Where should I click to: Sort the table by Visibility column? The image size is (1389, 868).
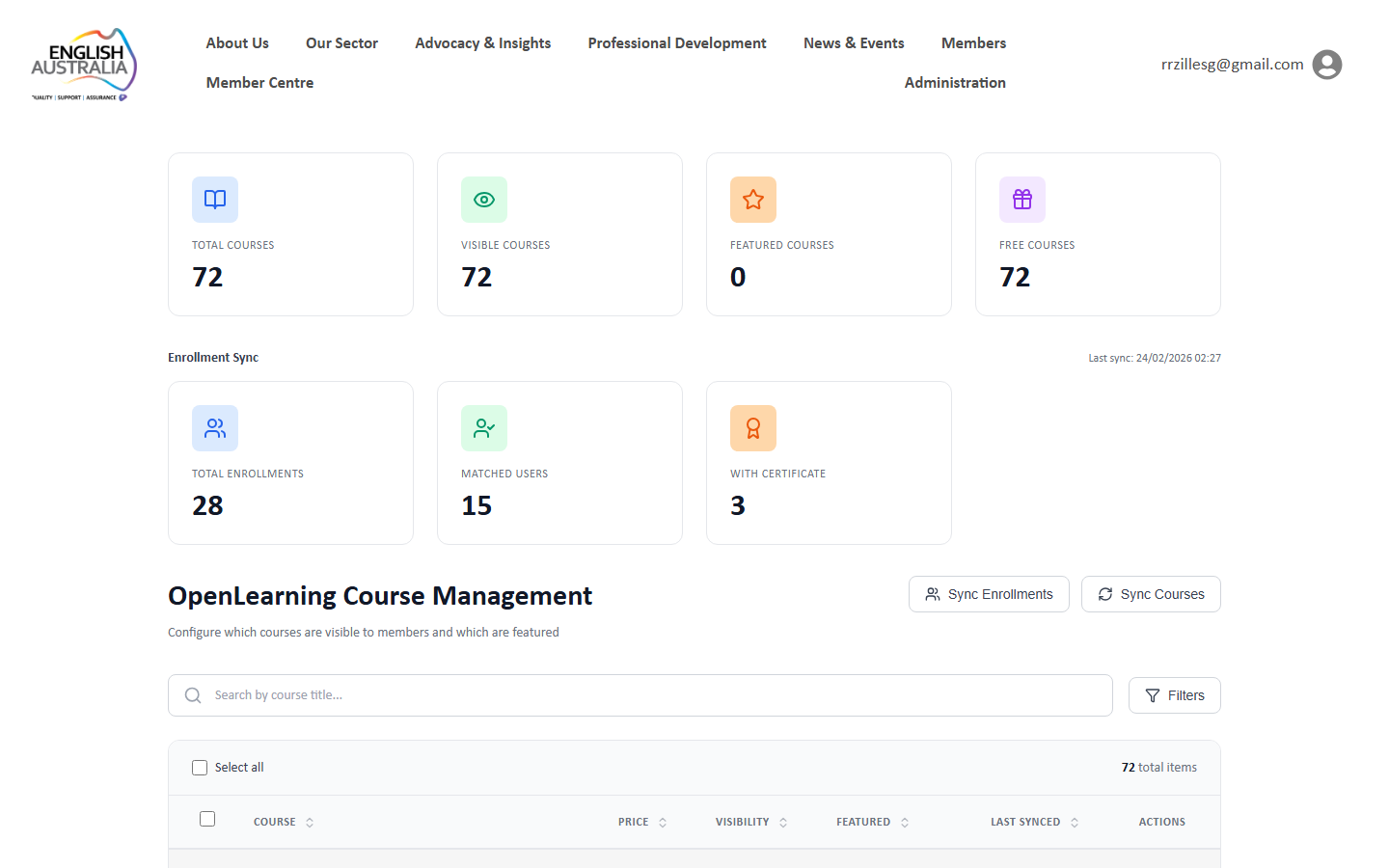tap(751, 822)
